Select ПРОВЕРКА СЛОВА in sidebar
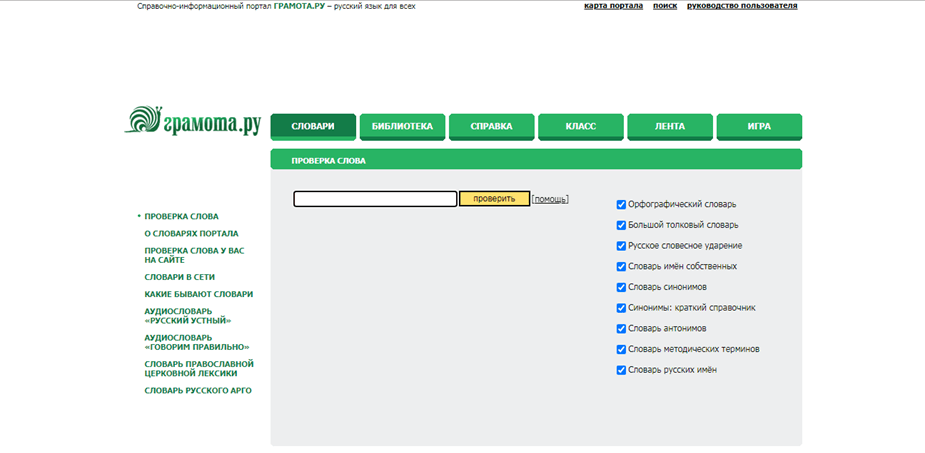 pyautogui.click(x=181, y=216)
